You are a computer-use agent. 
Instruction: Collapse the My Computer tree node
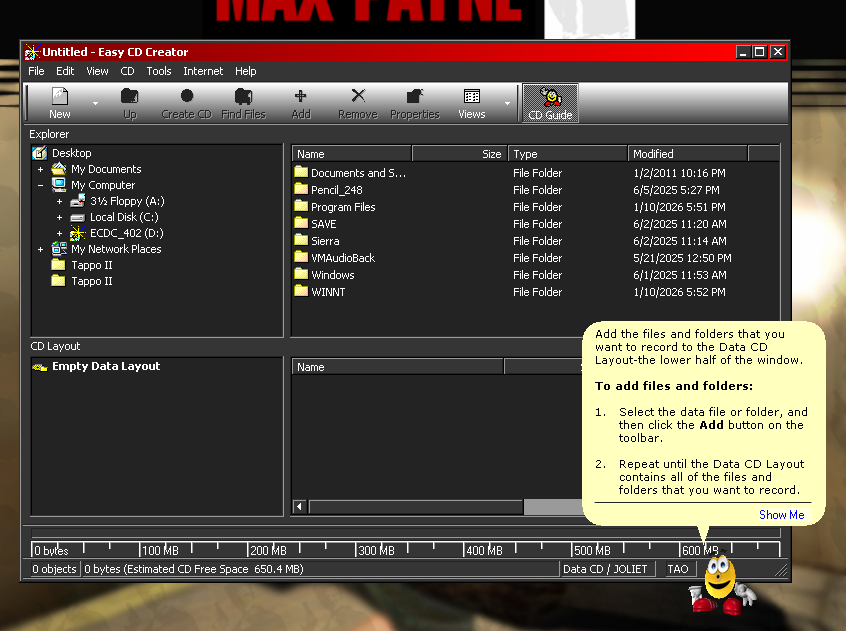41,185
